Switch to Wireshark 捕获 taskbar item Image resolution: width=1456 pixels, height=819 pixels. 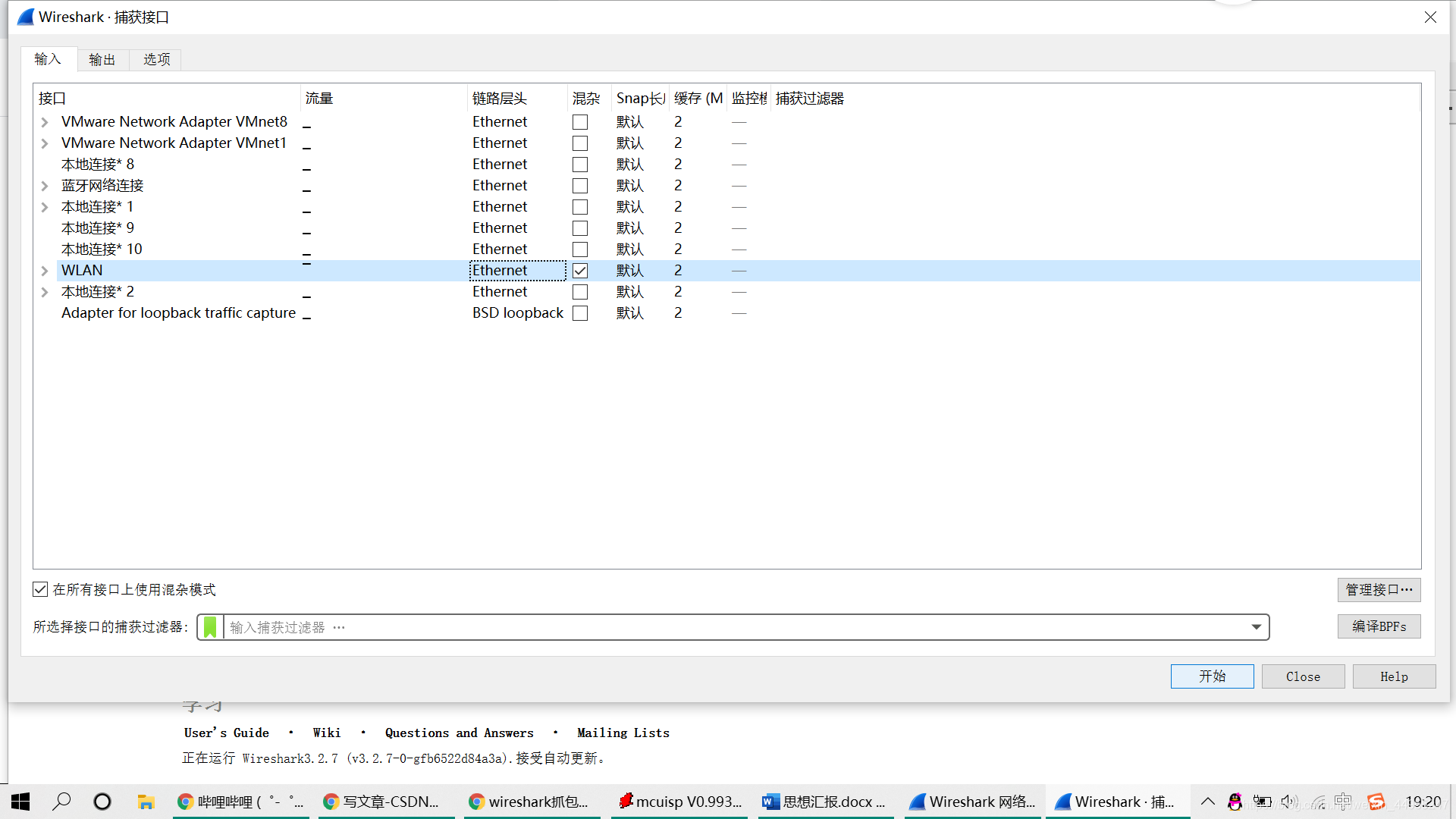click(x=1118, y=802)
